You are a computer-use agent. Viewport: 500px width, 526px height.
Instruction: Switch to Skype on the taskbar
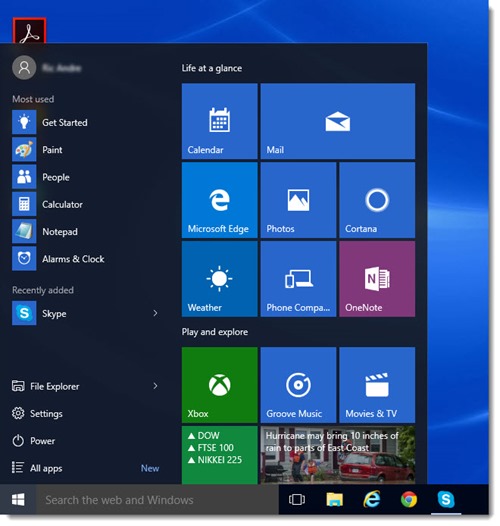(446, 499)
